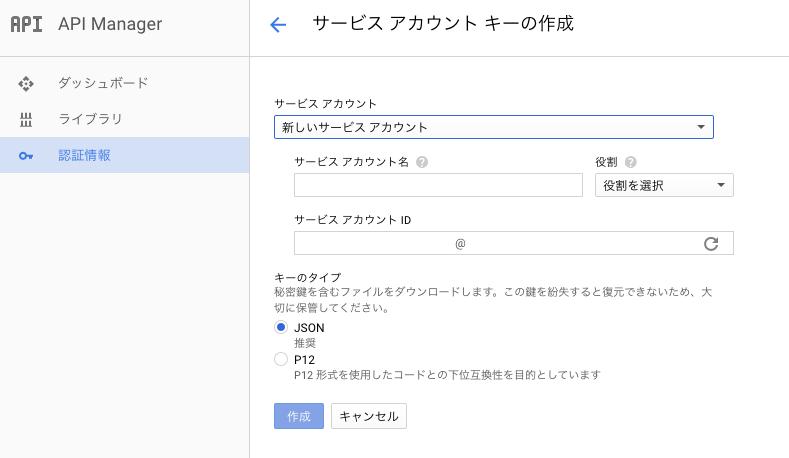This screenshot has width=789, height=458.
Task: Click the API Manager title text
Action: [x=110, y=24]
